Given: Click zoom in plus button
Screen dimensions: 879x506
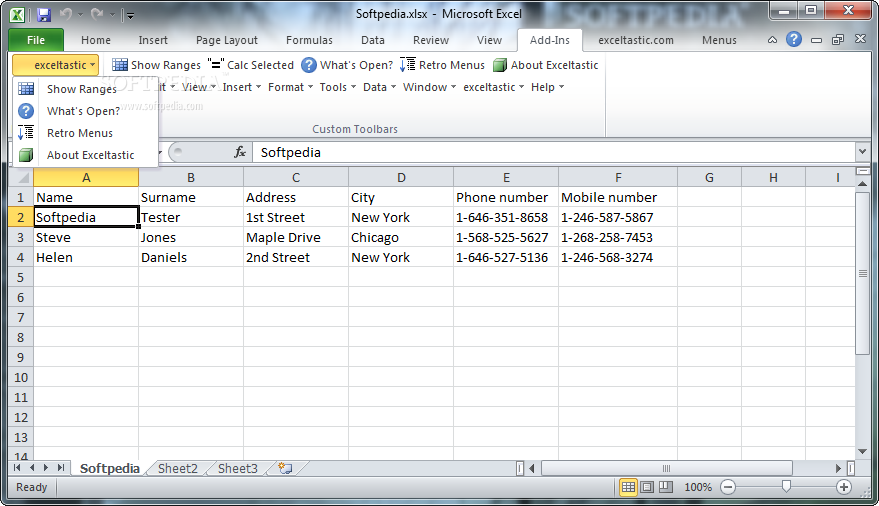Looking at the screenshot, I should (844, 487).
